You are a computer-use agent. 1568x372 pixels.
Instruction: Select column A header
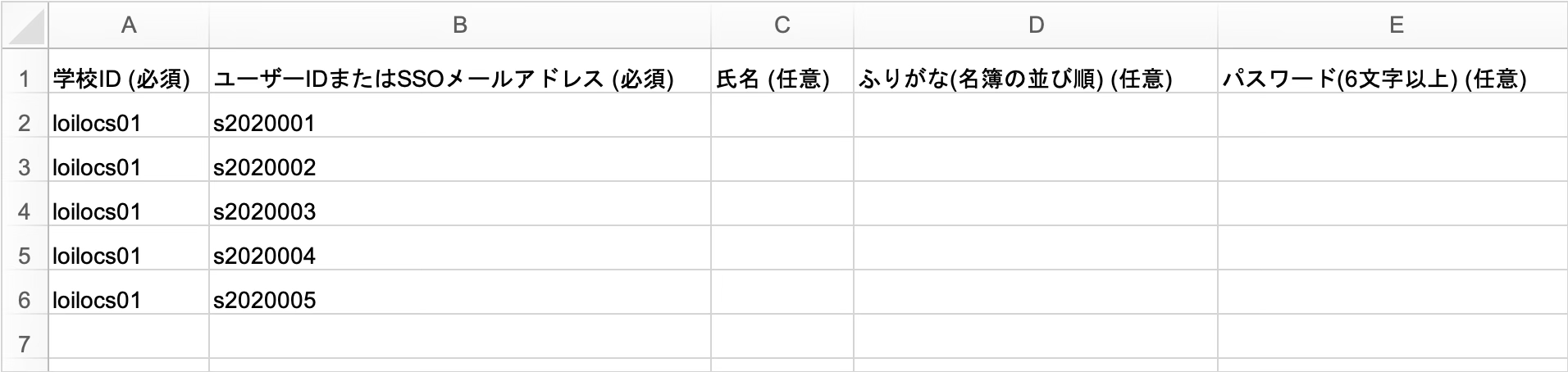pos(129,26)
